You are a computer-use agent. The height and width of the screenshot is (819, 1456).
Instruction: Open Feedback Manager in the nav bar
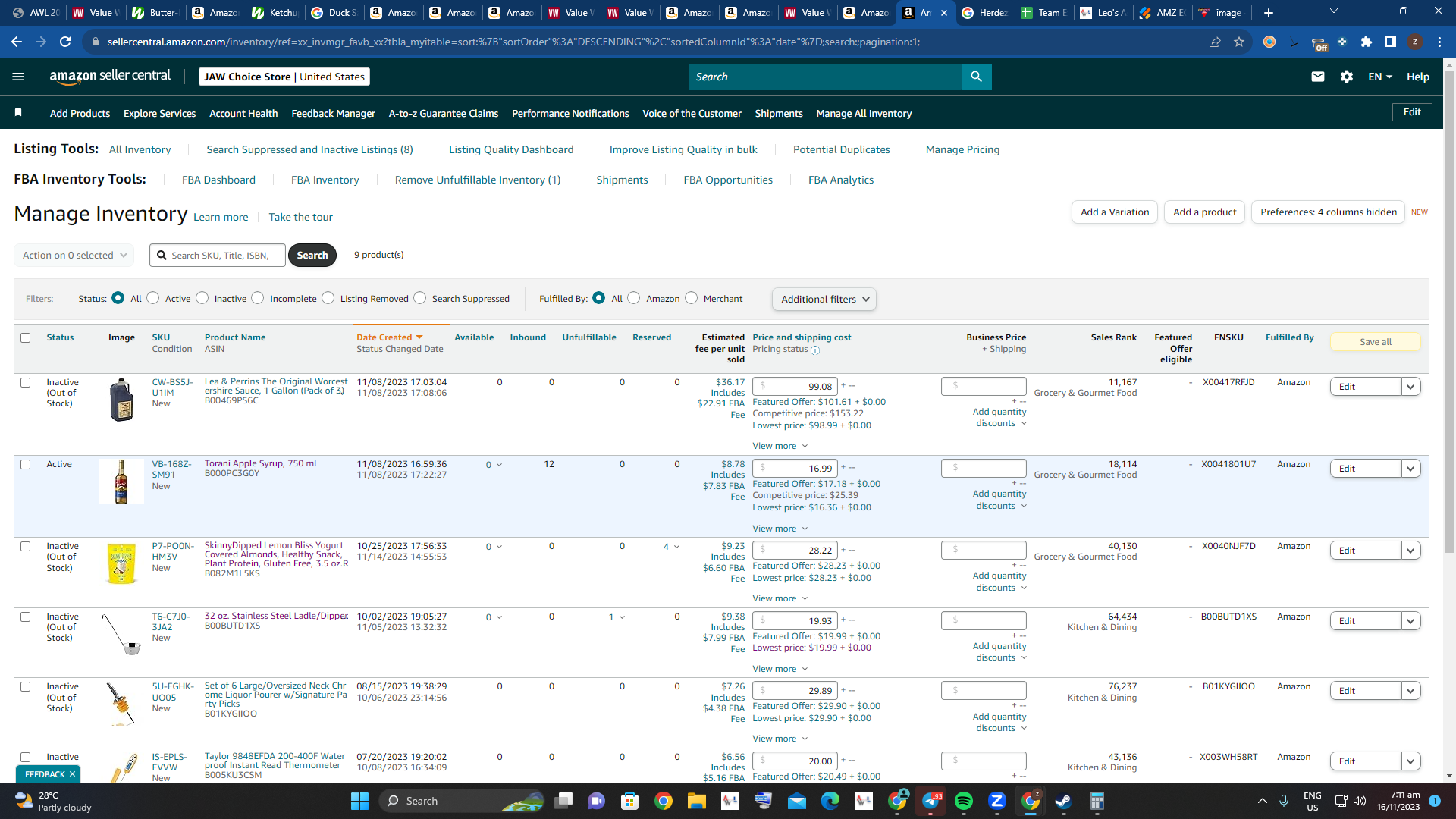(x=333, y=113)
